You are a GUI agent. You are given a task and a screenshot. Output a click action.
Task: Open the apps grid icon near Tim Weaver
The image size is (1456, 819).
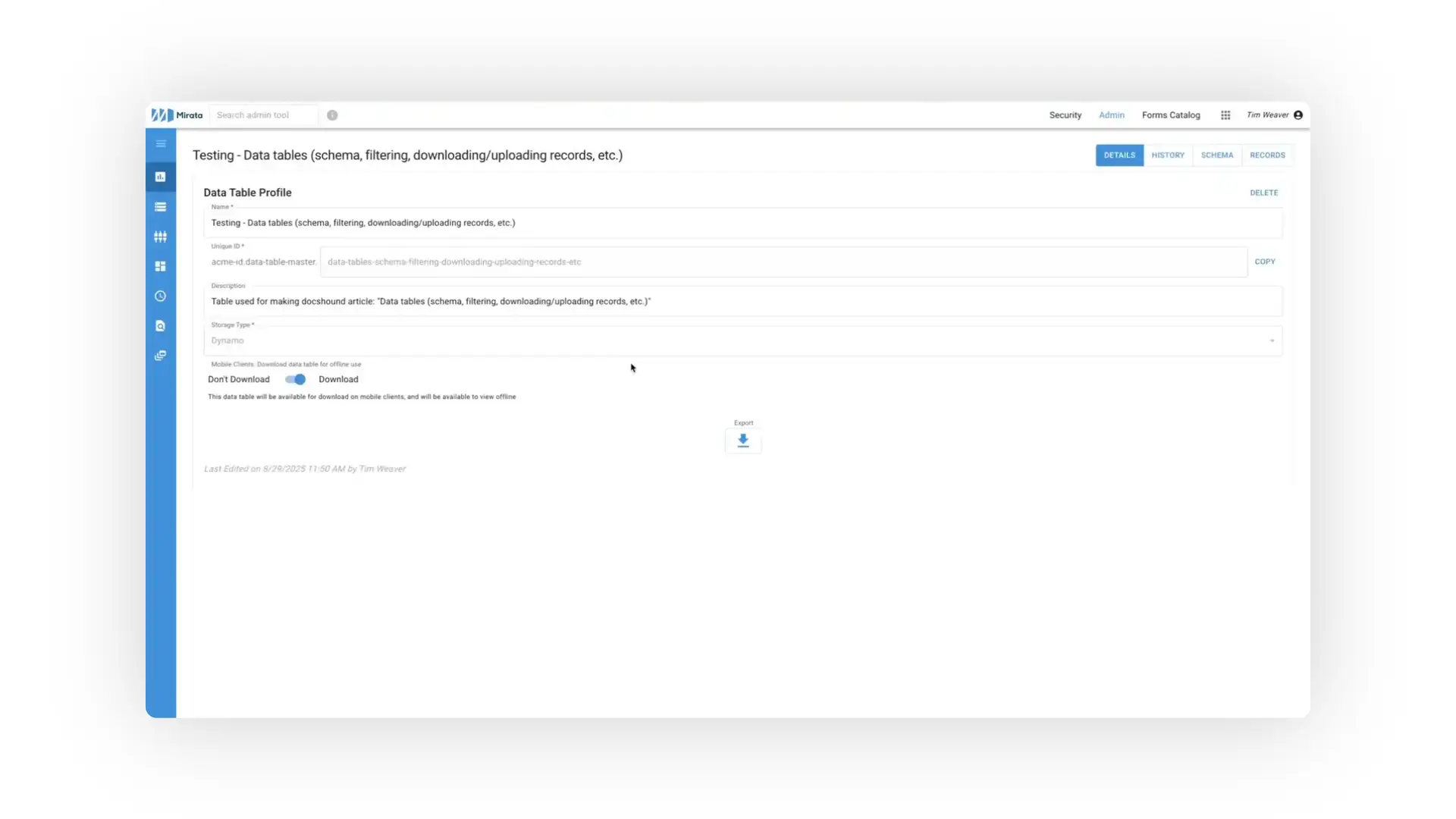click(1225, 115)
